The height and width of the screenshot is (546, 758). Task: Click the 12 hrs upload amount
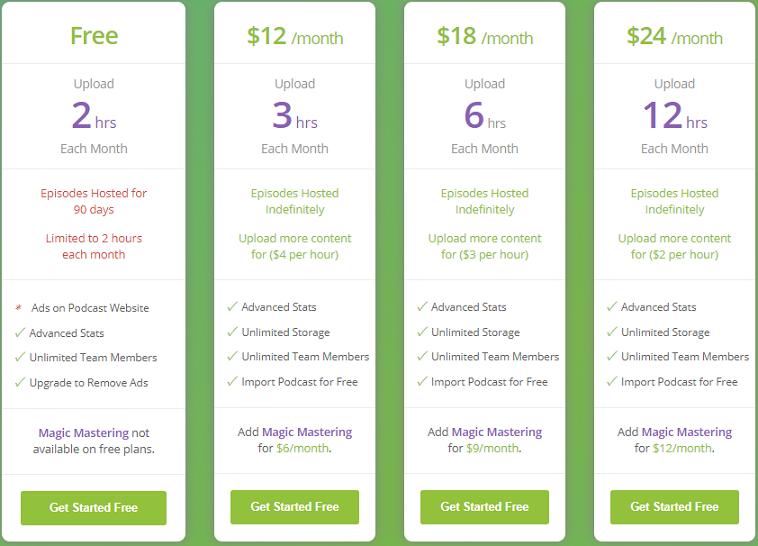tap(675, 116)
